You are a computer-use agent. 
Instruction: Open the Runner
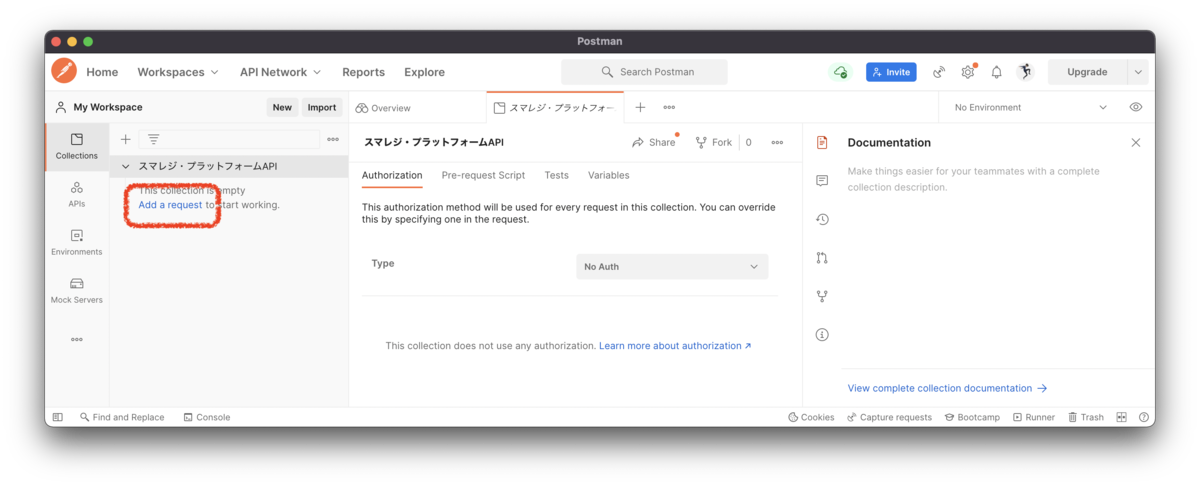pos(1034,417)
